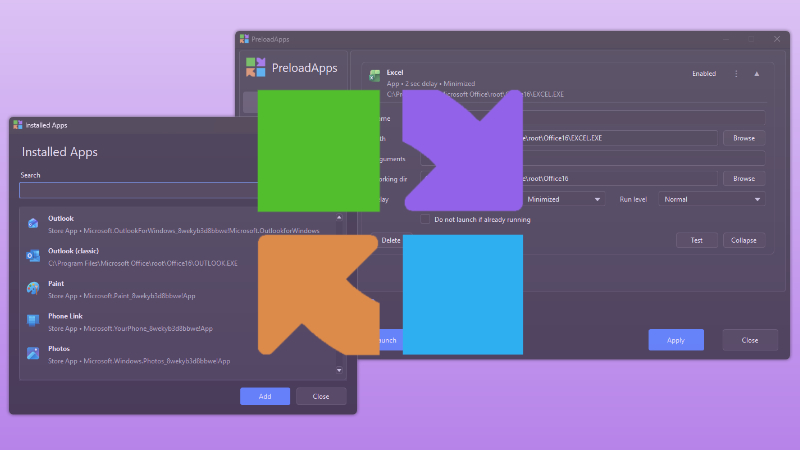Open the three-dot options menu for Excel
The height and width of the screenshot is (450, 800).
pos(736,74)
